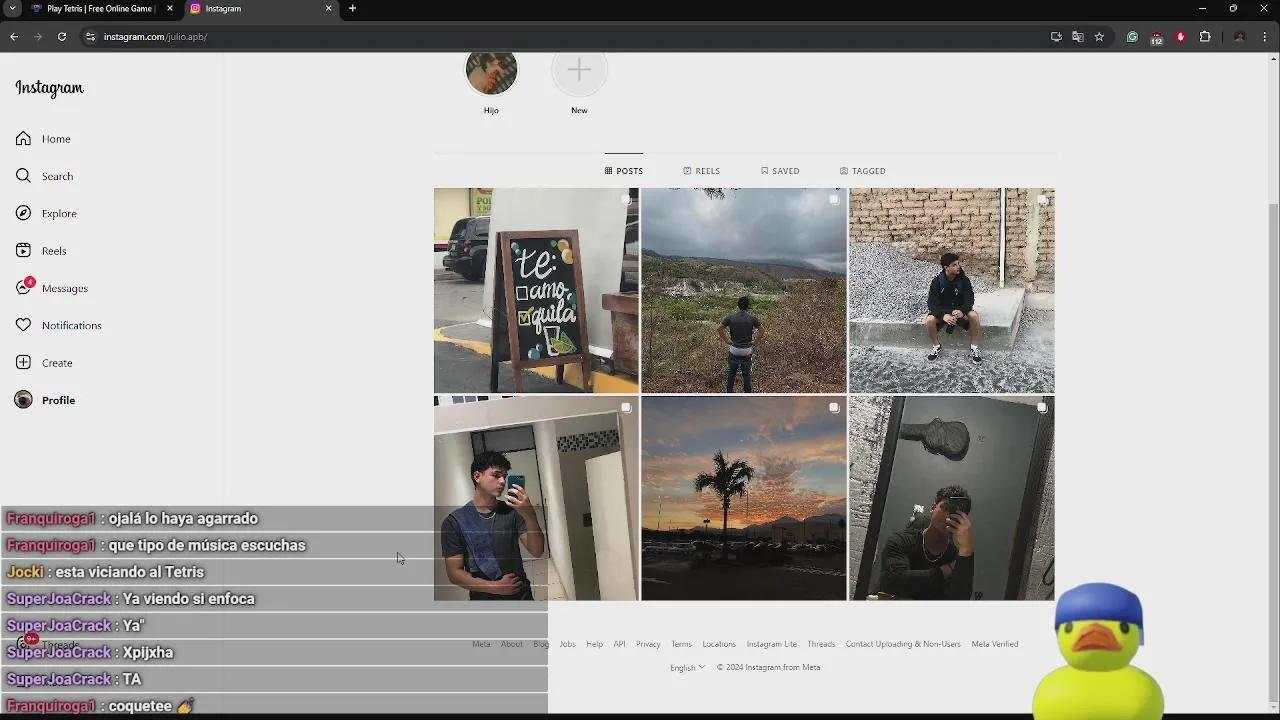Select the POSTS profile tab
Screen dimensions: 1280x720
pyautogui.click(x=624, y=171)
